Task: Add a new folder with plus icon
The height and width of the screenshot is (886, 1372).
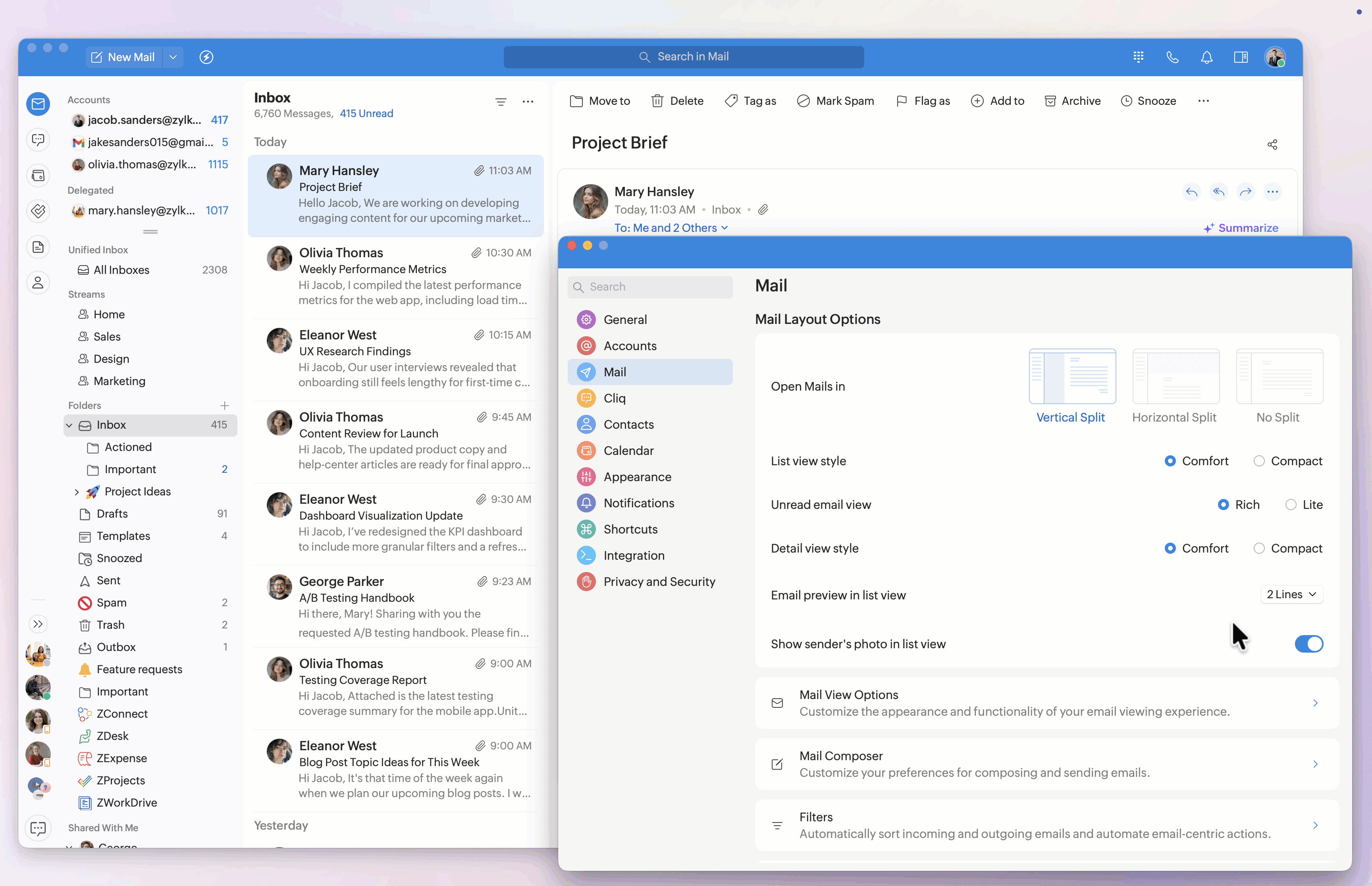Action: 224,406
